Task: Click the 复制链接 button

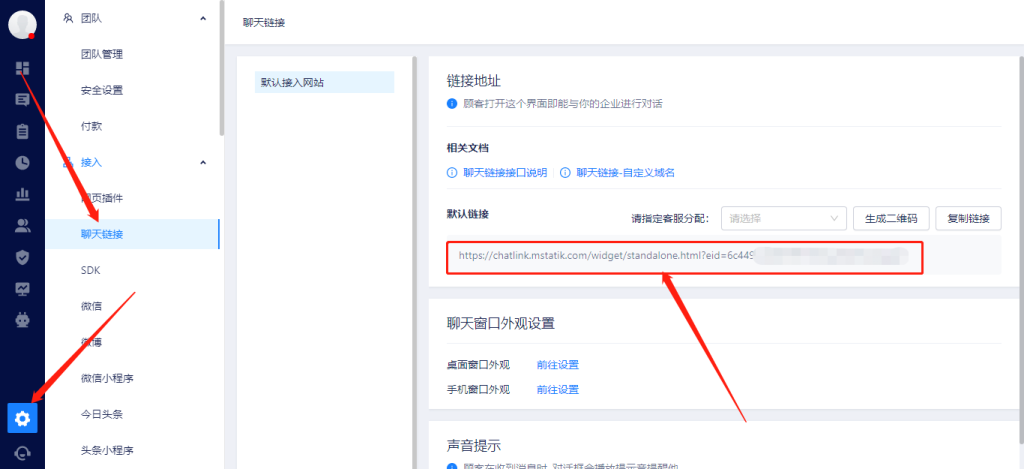Action: 969,218
